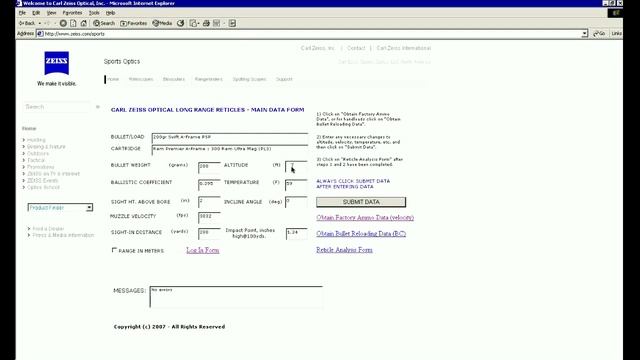Click into the Sight-In Distance field
This screenshot has width=640, height=360.
[209, 233]
